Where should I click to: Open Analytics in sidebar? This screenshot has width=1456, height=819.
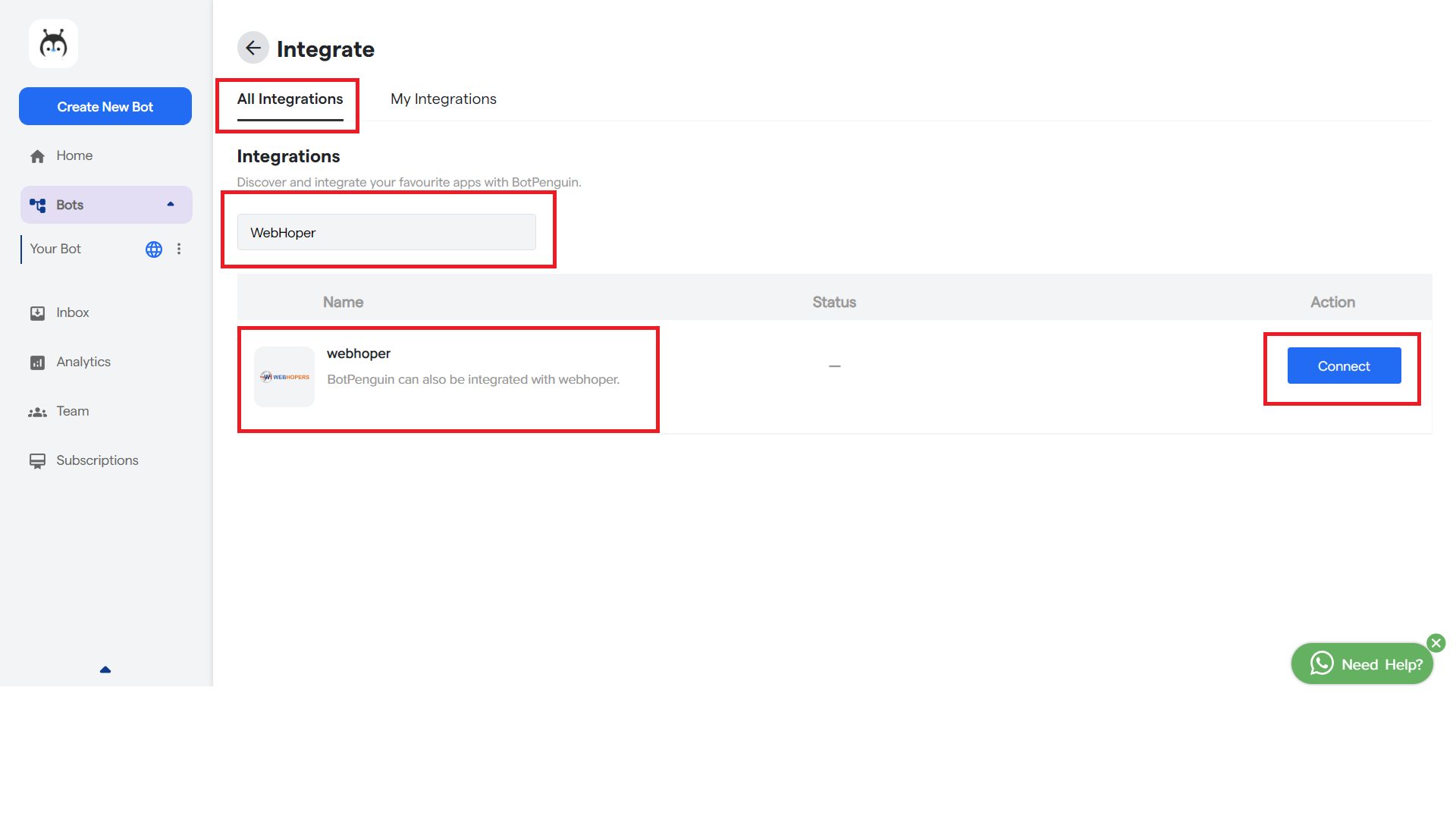pos(83,362)
